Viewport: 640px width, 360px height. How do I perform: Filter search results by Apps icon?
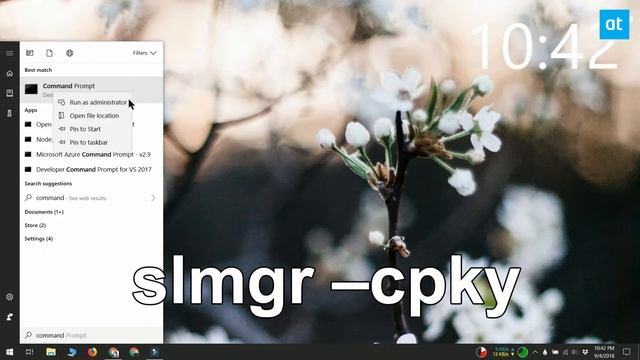click(30, 53)
